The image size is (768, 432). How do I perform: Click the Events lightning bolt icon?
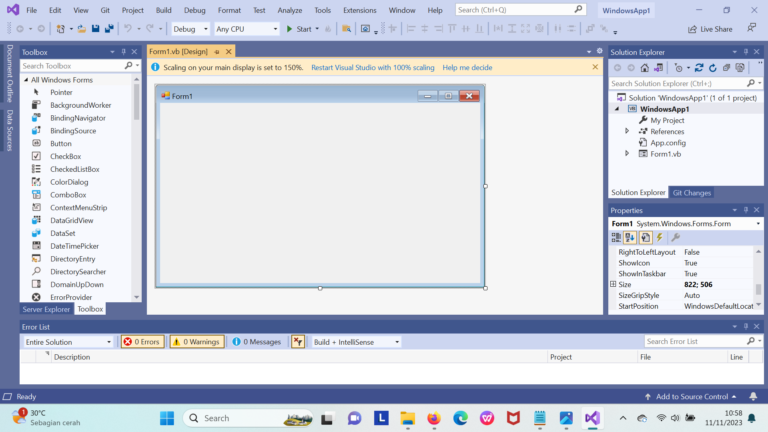660,238
